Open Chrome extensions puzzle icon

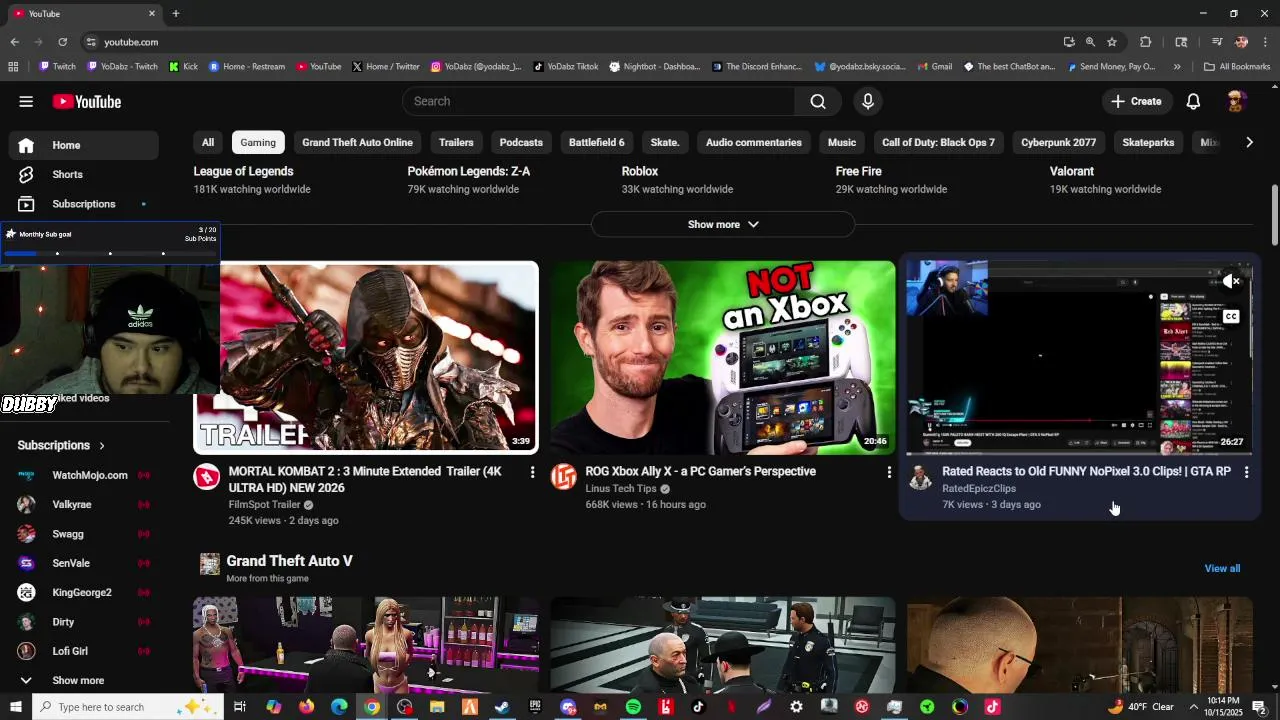coord(1146,42)
